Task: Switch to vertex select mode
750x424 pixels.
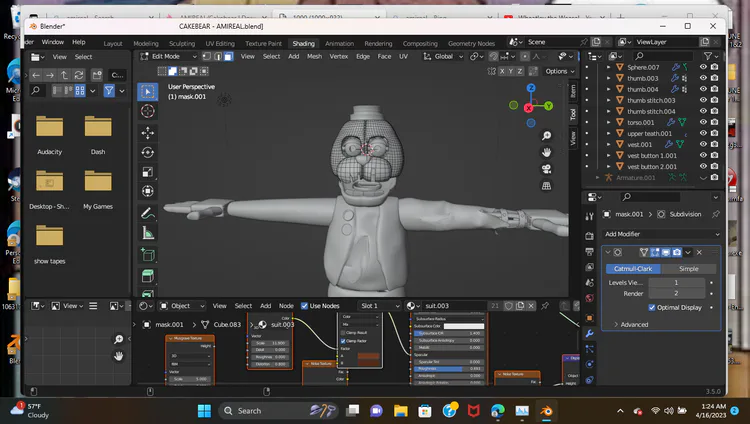Action: 207,56
